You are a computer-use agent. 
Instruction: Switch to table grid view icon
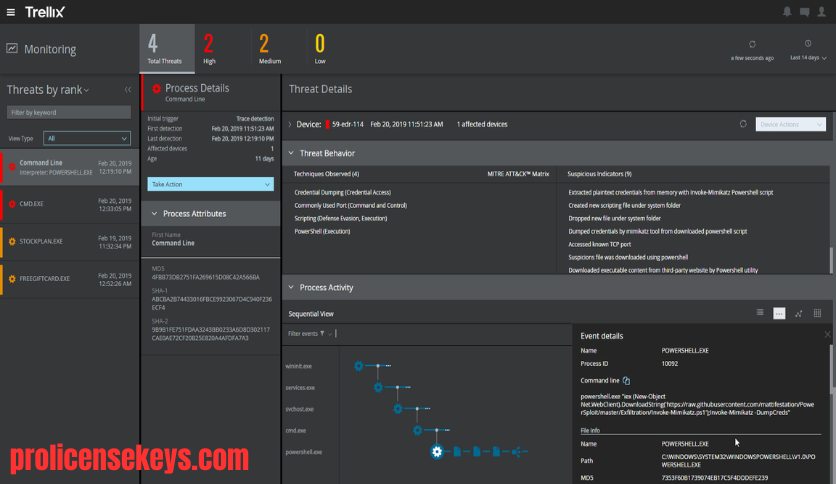coord(817,313)
